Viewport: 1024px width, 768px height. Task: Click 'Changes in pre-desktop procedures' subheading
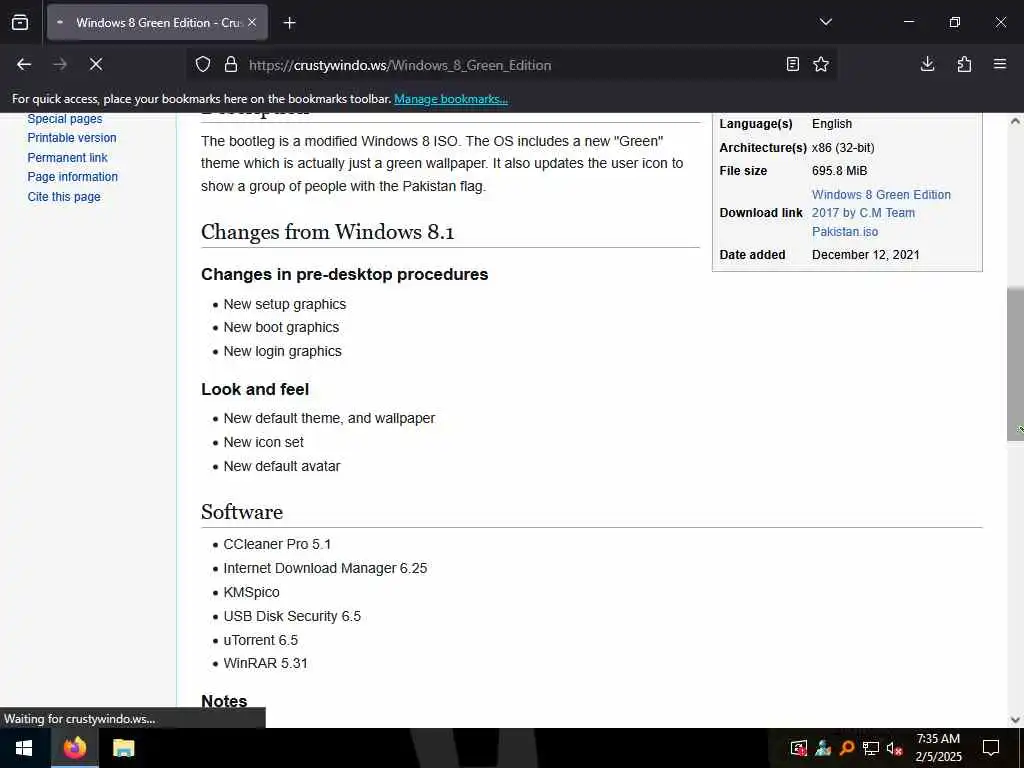344,274
